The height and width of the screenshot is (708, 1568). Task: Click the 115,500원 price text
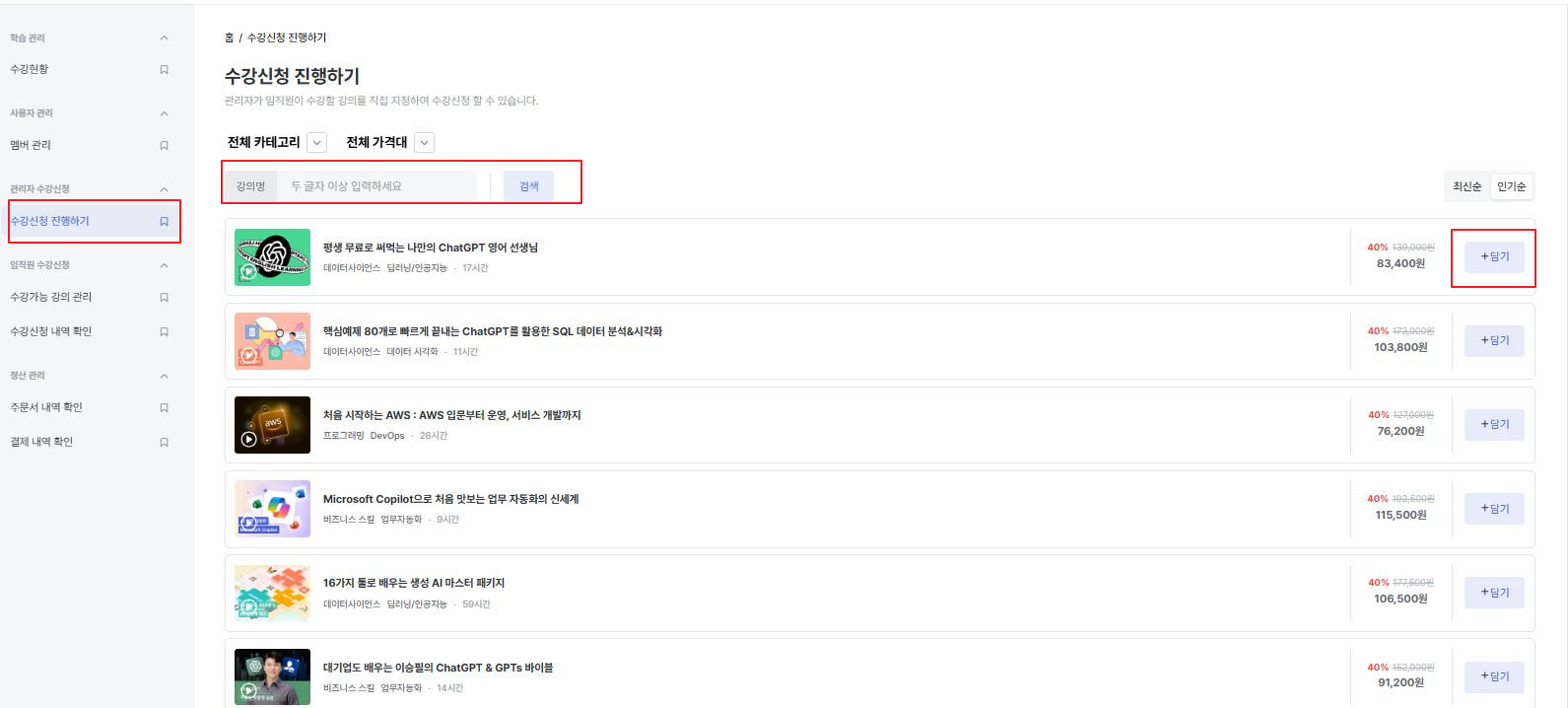(1400, 515)
